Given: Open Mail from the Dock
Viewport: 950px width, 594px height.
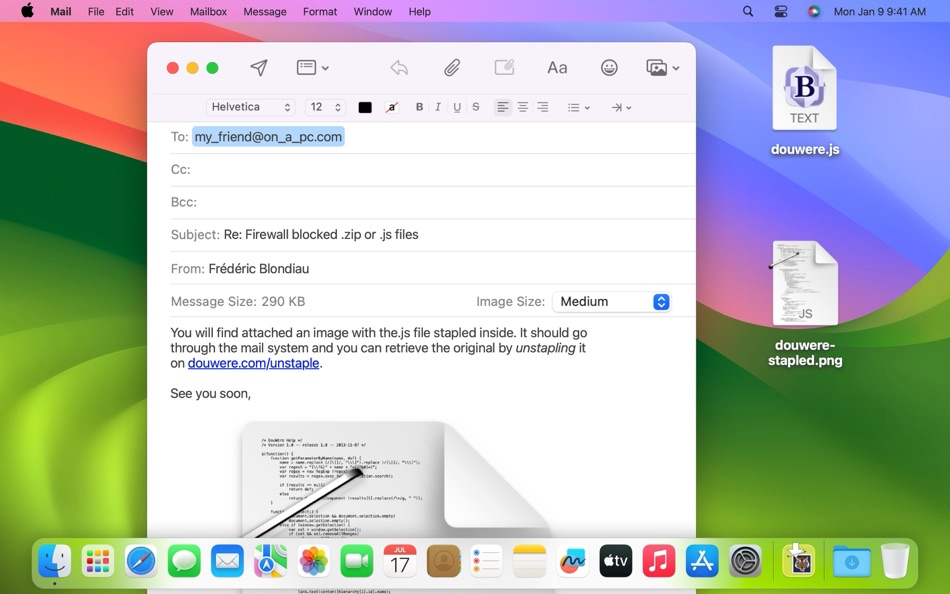Looking at the screenshot, I should (227, 561).
